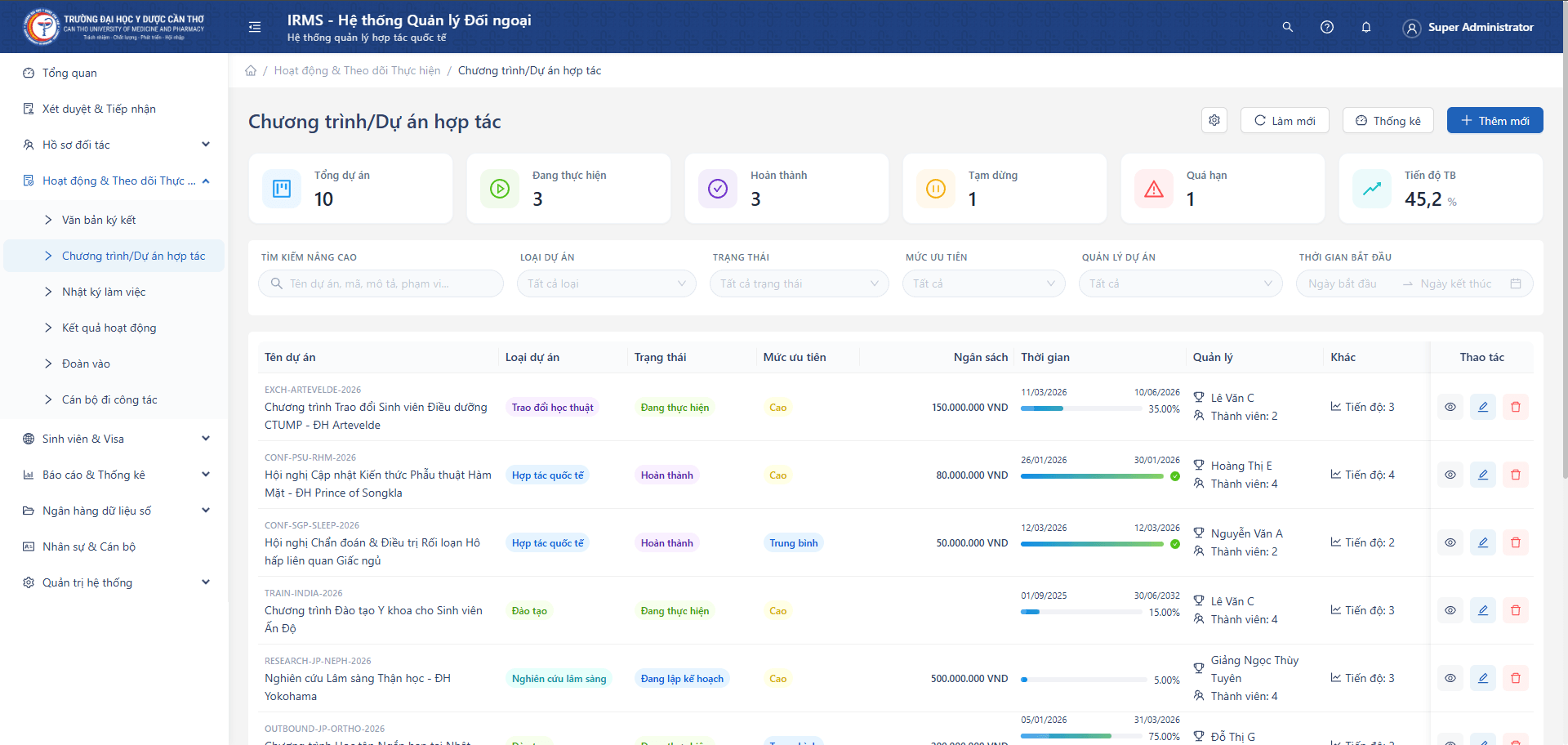The height and width of the screenshot is (745, 1568).
Task: Click the Thêm mới button
Action: (x=1494, y=120)
